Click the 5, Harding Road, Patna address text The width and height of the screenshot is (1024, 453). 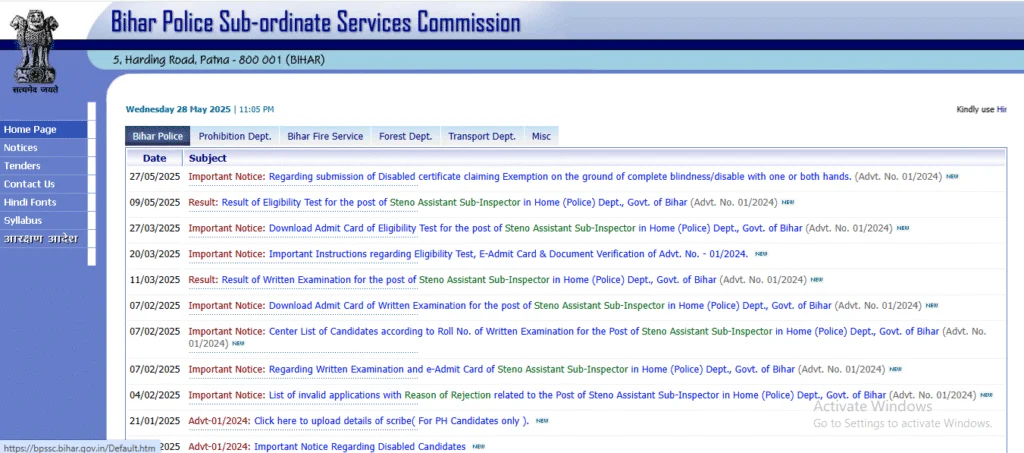pyautogui.click(x=219, y=60)
